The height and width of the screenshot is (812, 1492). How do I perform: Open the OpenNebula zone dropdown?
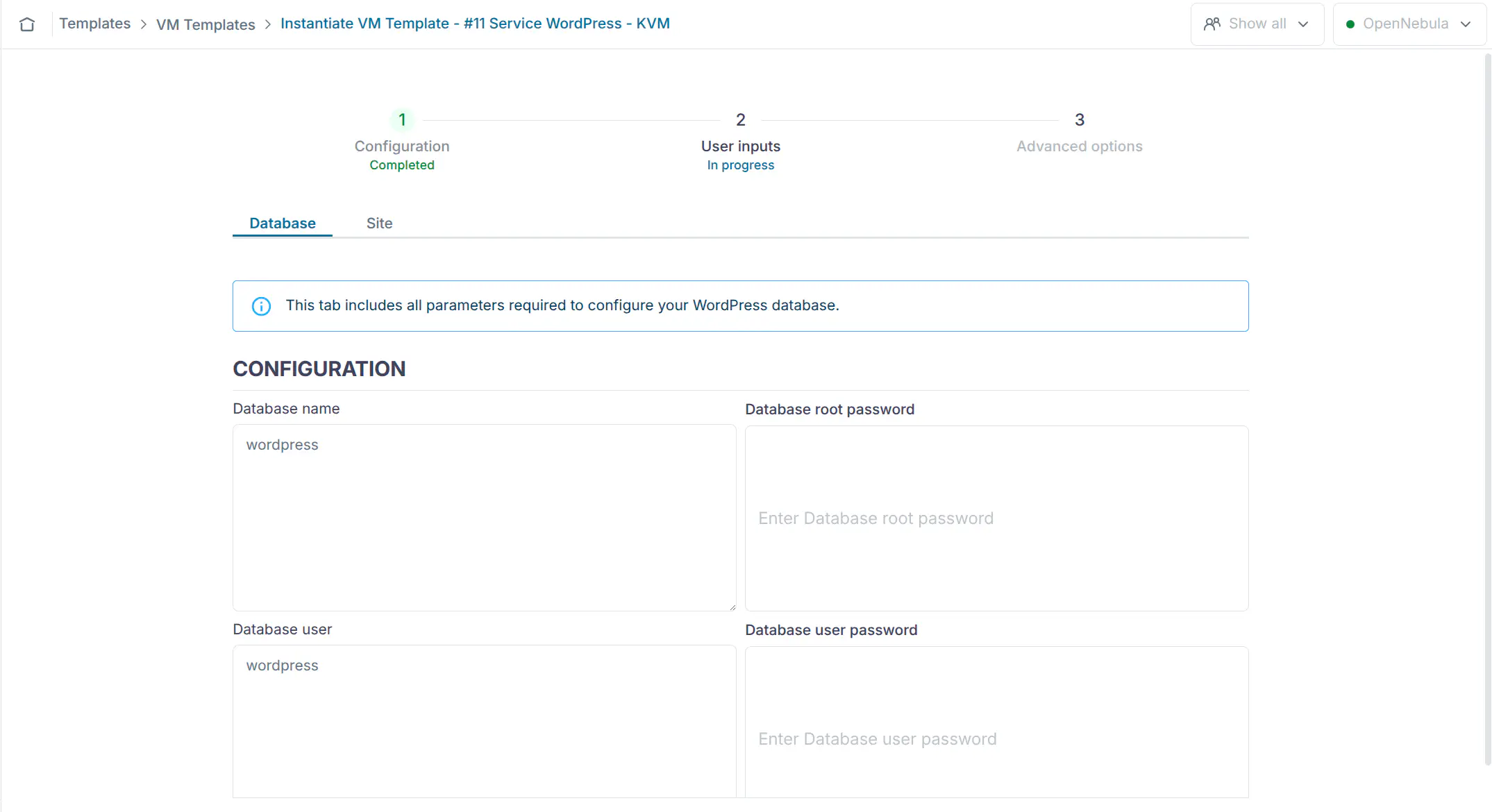pos(1409,24)
